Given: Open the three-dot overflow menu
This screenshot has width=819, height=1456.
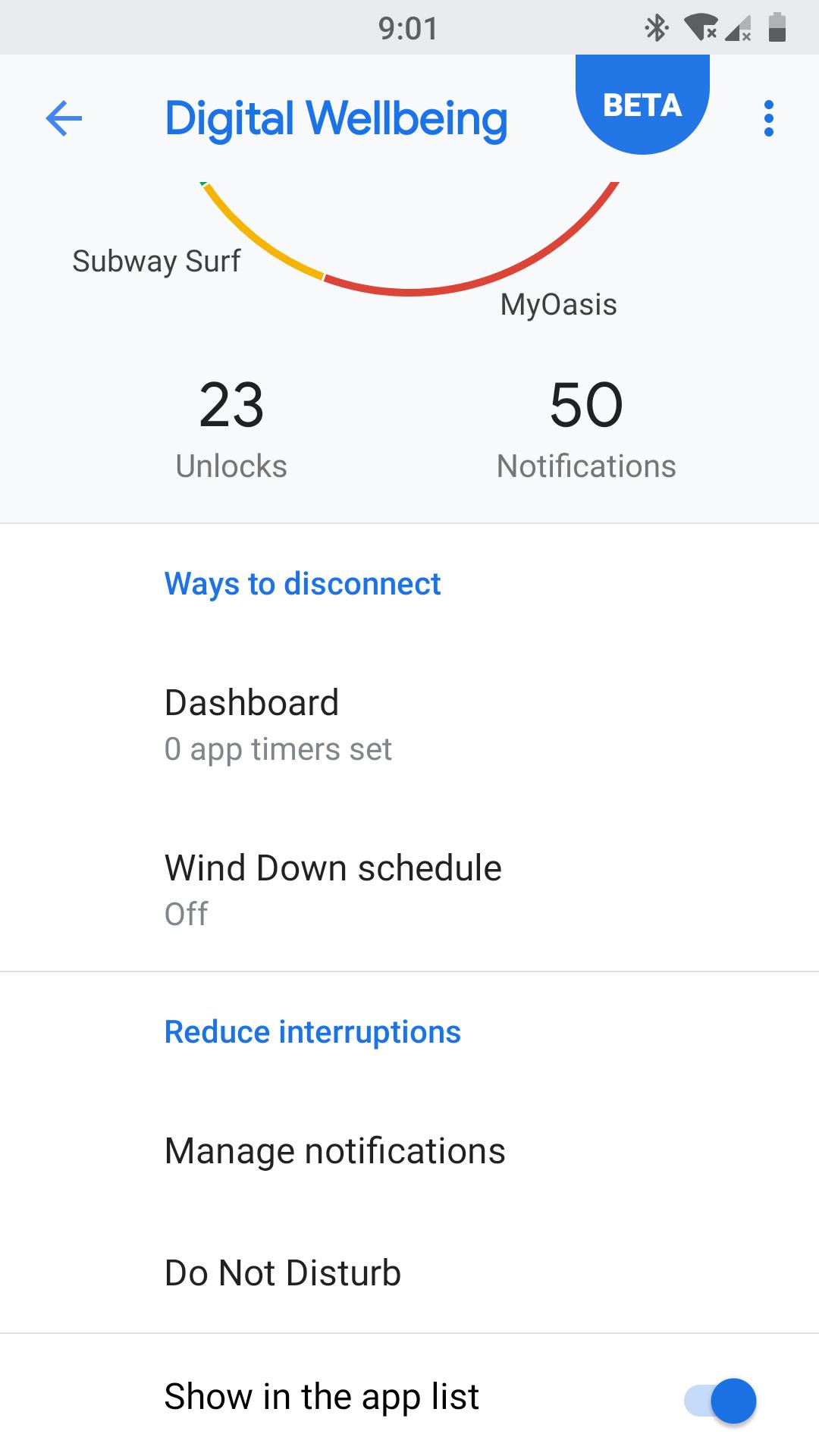Looking at the screenshot, I should (x=769, y=118).
